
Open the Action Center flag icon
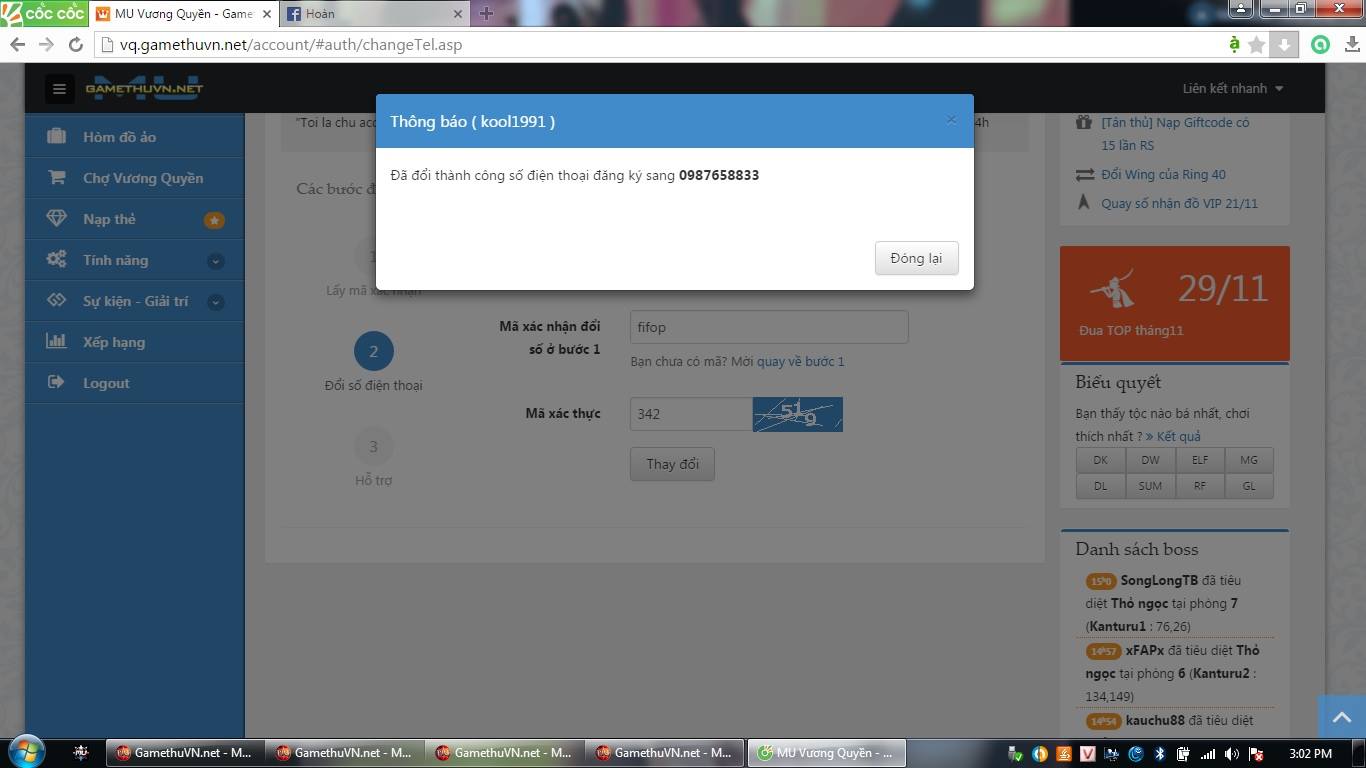point(1255,753)
